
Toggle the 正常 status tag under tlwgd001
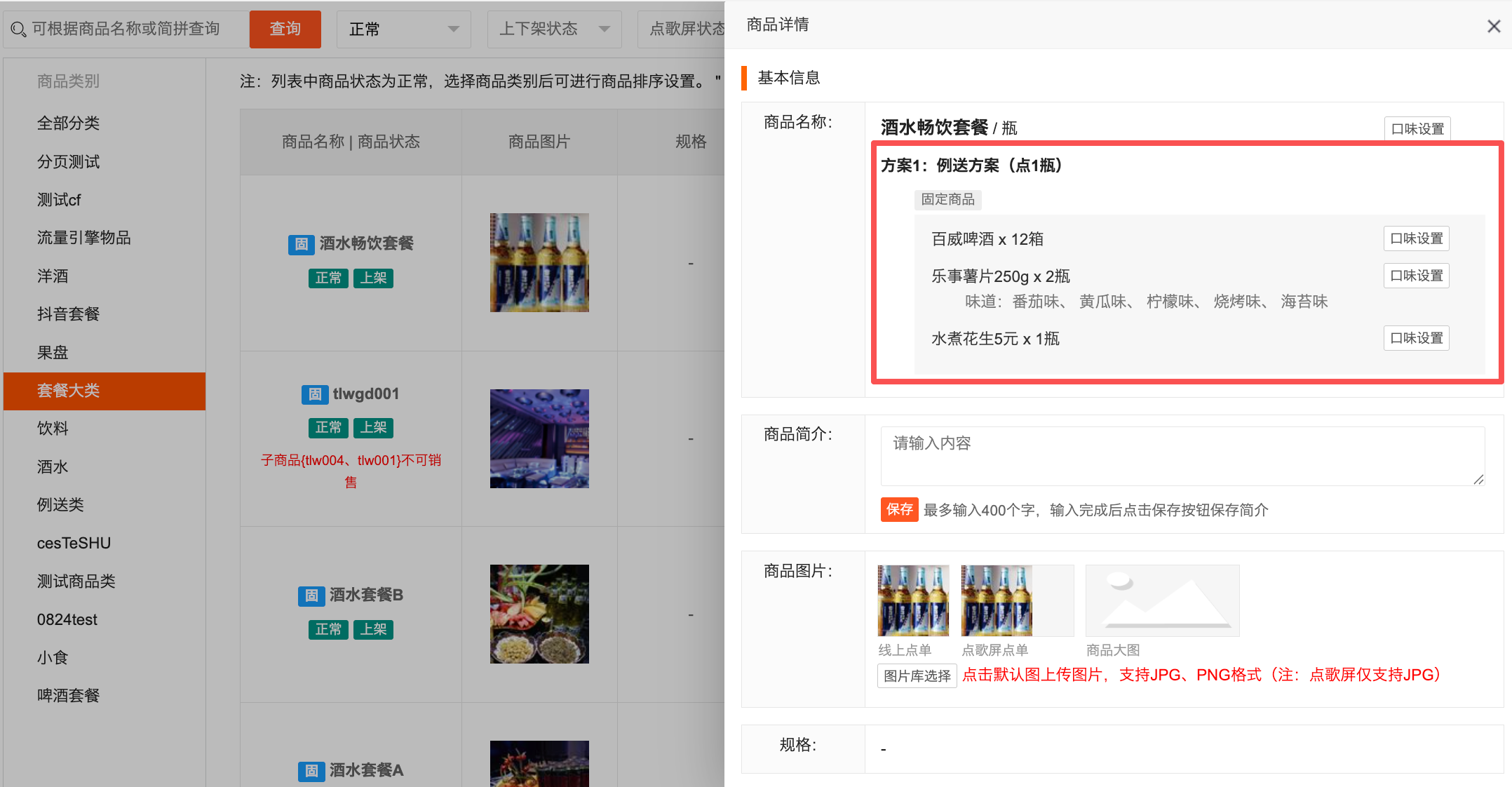click(328, 428)
